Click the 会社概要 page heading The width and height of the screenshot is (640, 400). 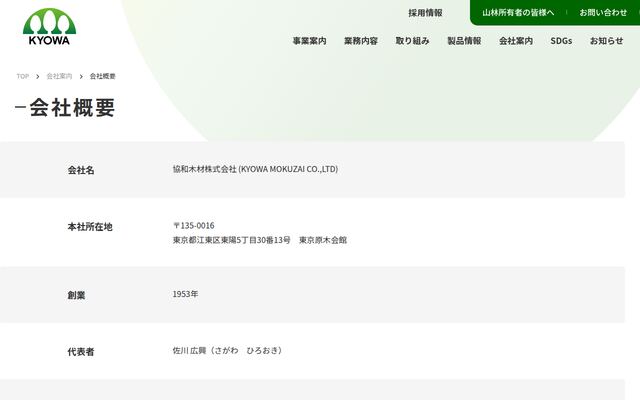tap(72, 107)
